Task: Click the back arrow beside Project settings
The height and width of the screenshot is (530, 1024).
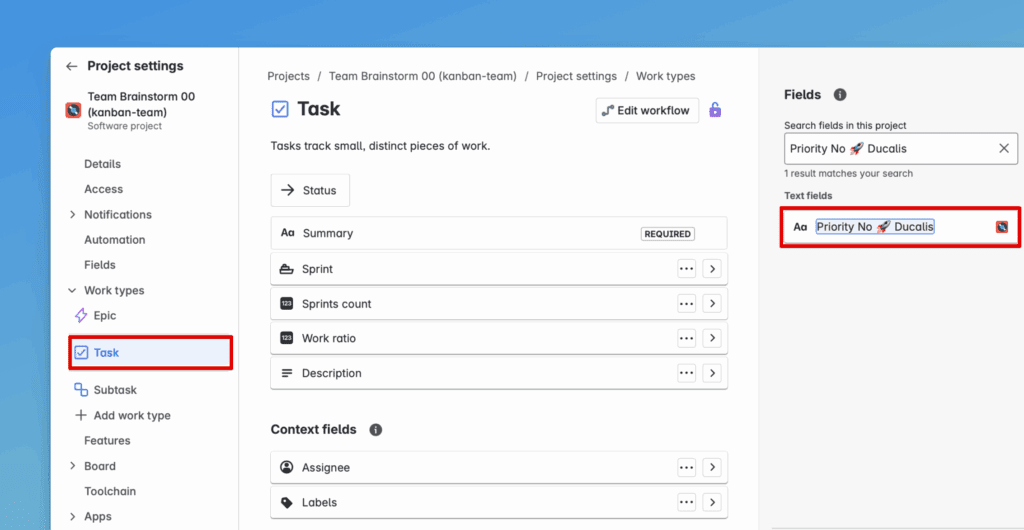Action: click(x=71, y=66)
